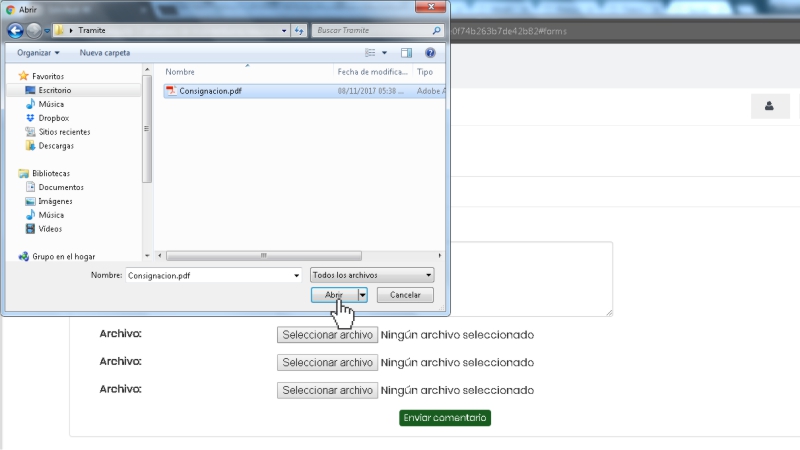Click the refresh folder icon
The width and height of the screenshot is (800, 450).
click(x=301, y=30)
